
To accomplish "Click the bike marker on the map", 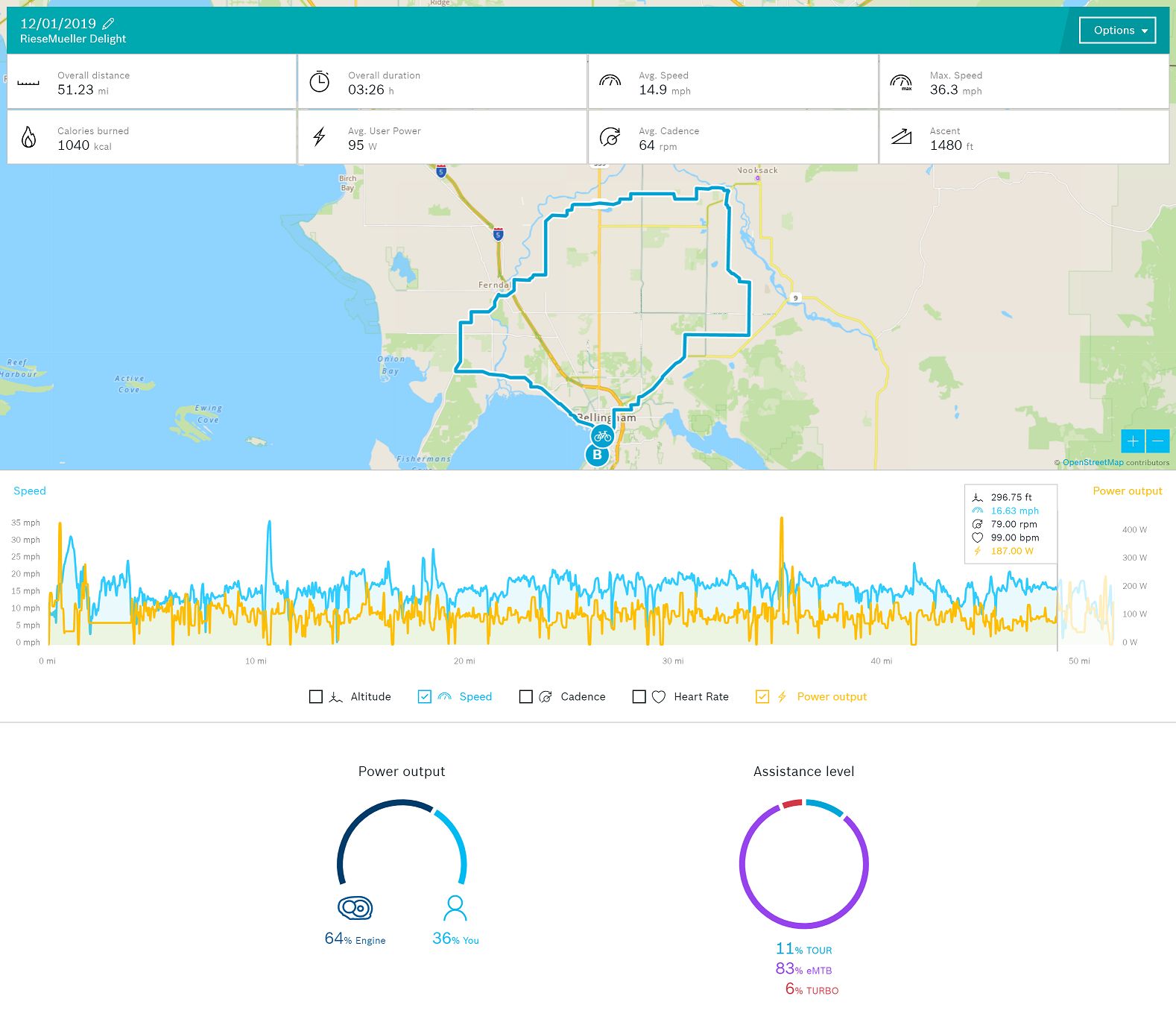I will (x=602, y=436).
